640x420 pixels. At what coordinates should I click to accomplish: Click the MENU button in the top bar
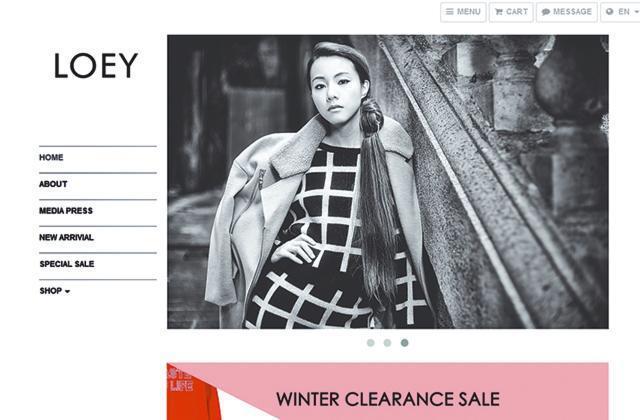click(x=463, y=12)
